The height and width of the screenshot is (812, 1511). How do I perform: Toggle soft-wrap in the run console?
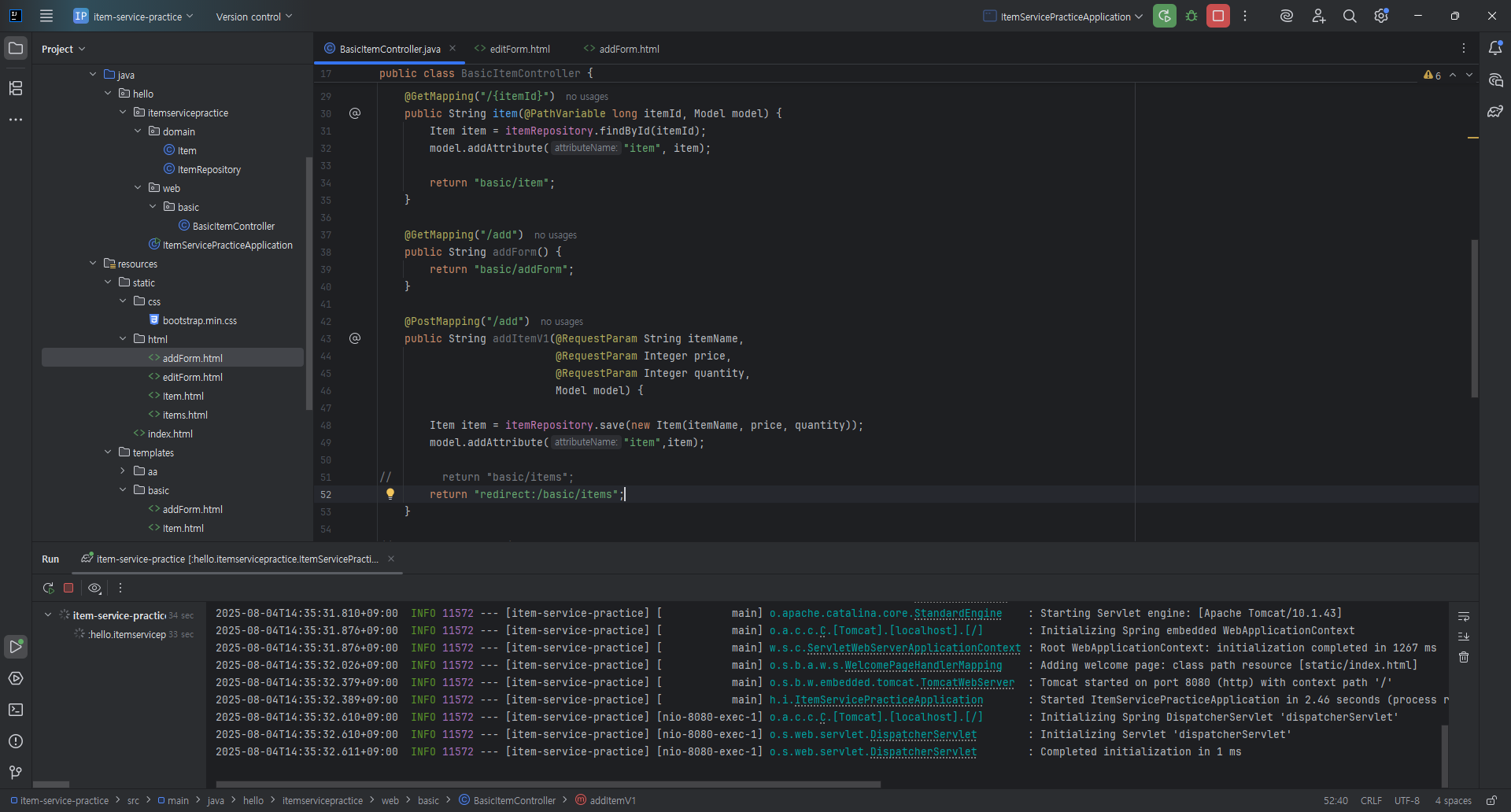(x=1464, y=616)
